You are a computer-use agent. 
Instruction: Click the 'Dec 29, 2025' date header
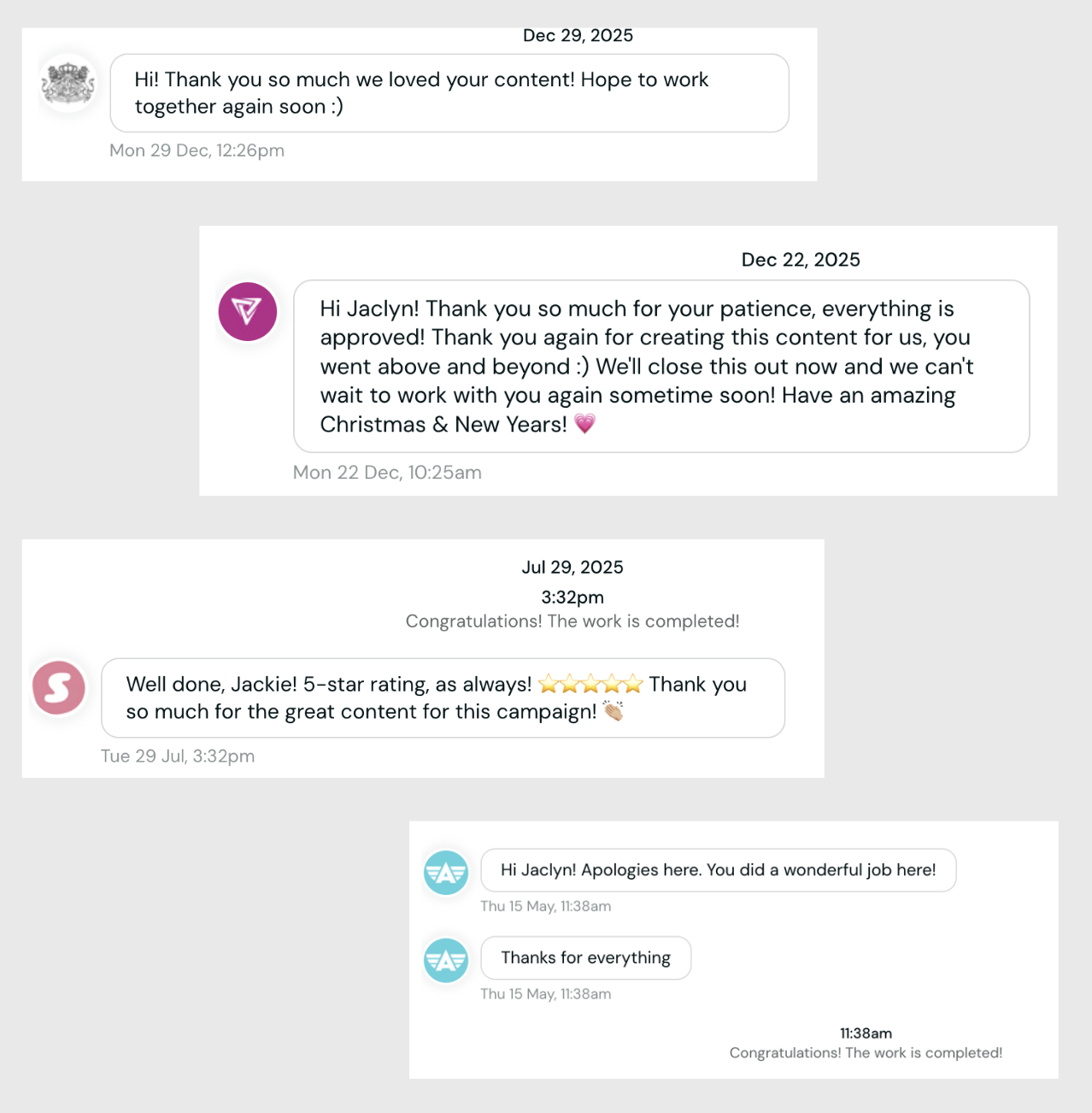coord(578,35)
